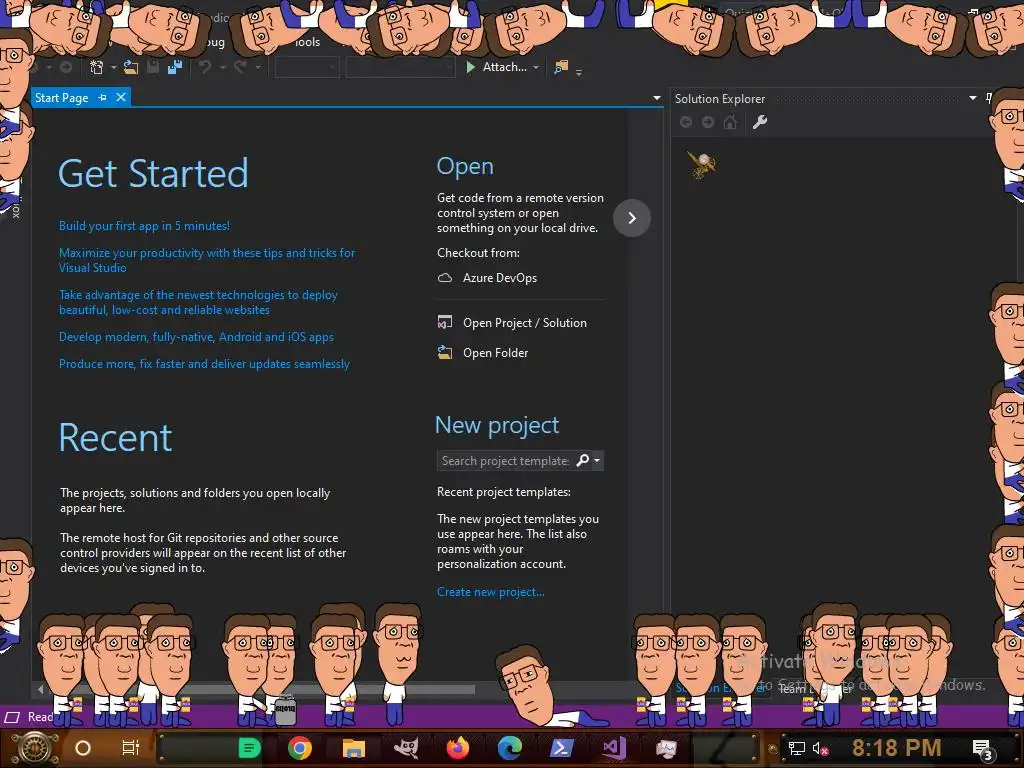Open the document tabs list dropdown
Viewport: 1024px width, 768px height.
click(x=657, y=98)
